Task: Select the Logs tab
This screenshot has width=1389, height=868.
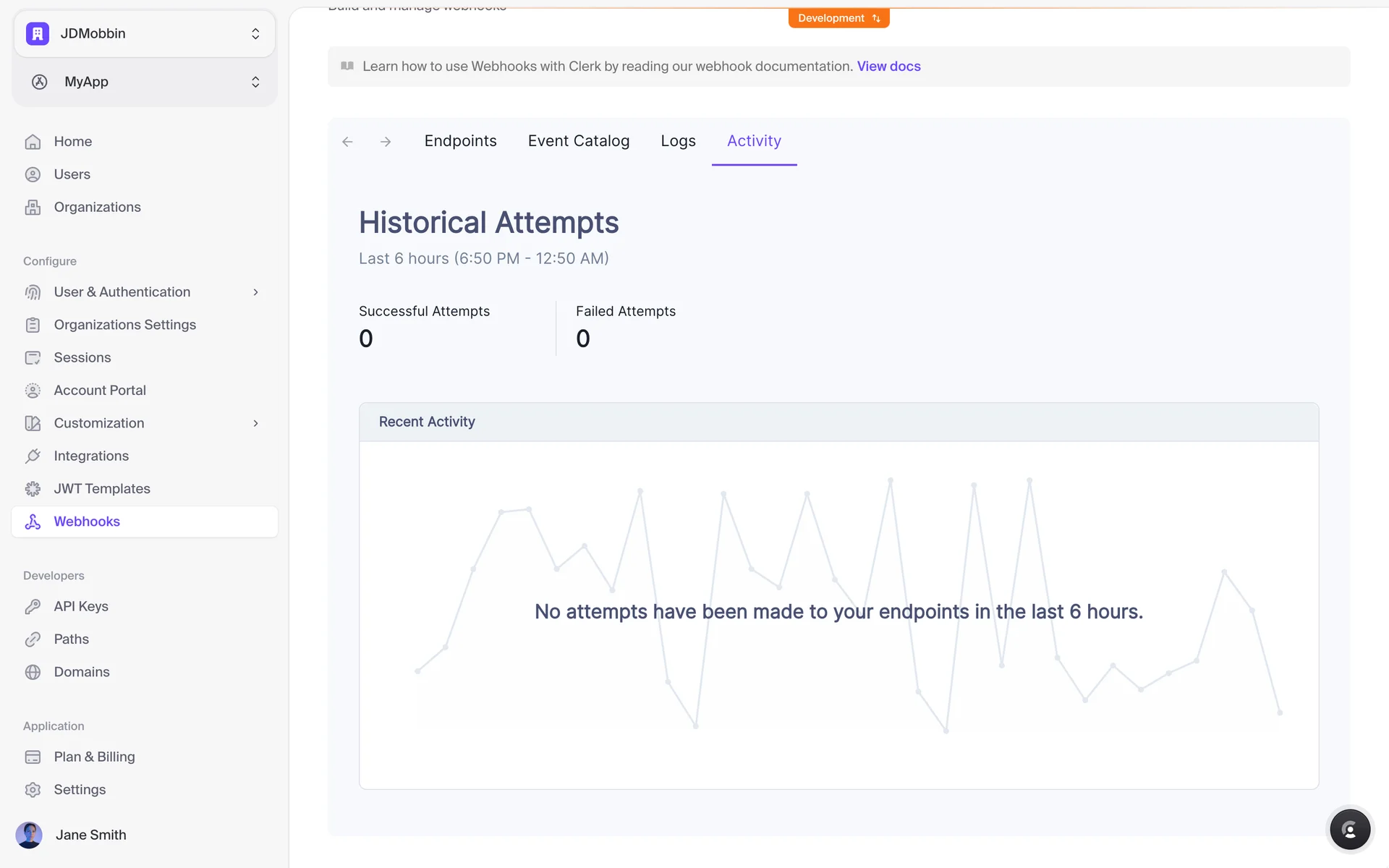Action: (678, 141)
